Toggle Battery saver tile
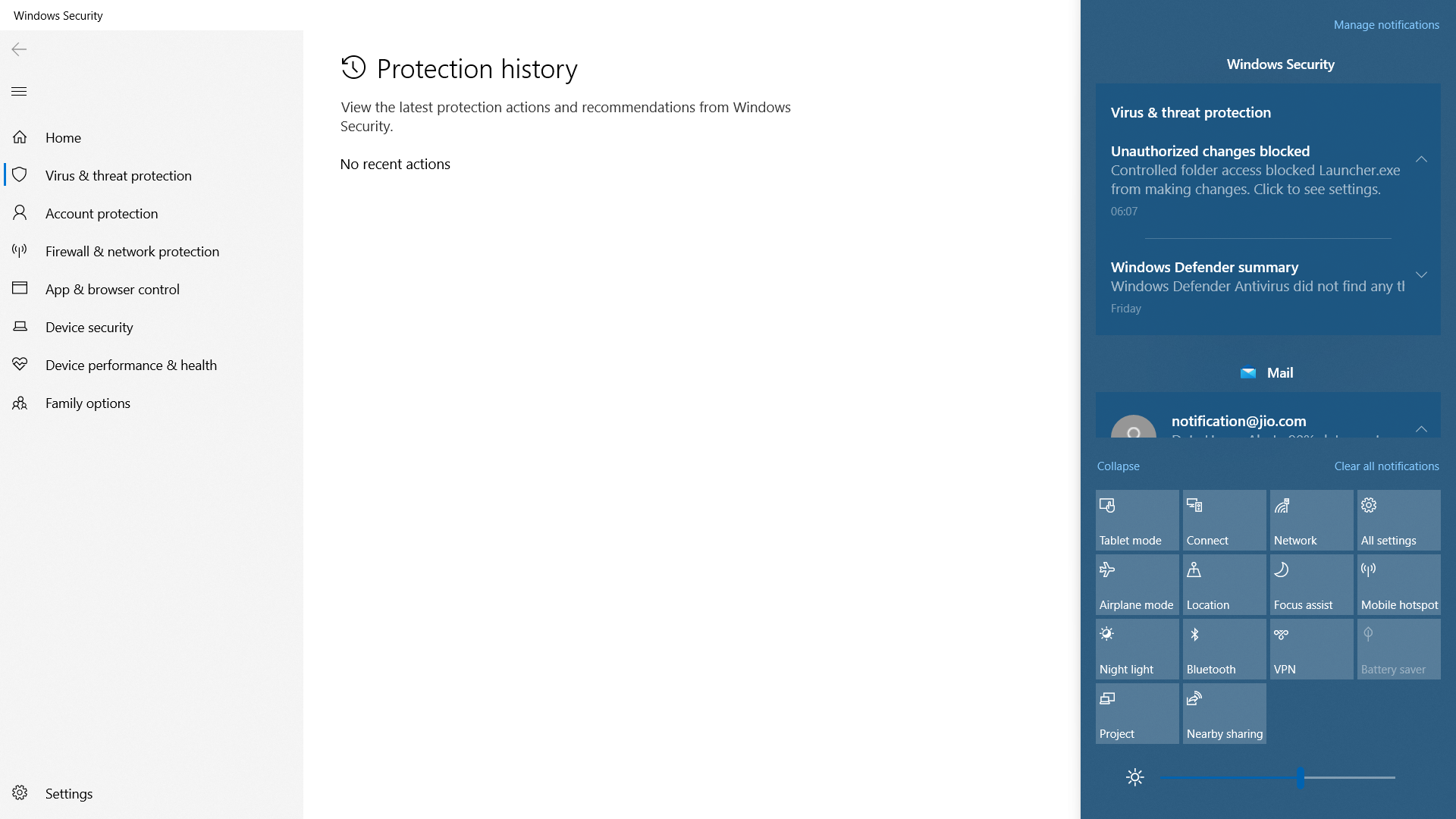 pyautogui.click(x=1398, y=649)
